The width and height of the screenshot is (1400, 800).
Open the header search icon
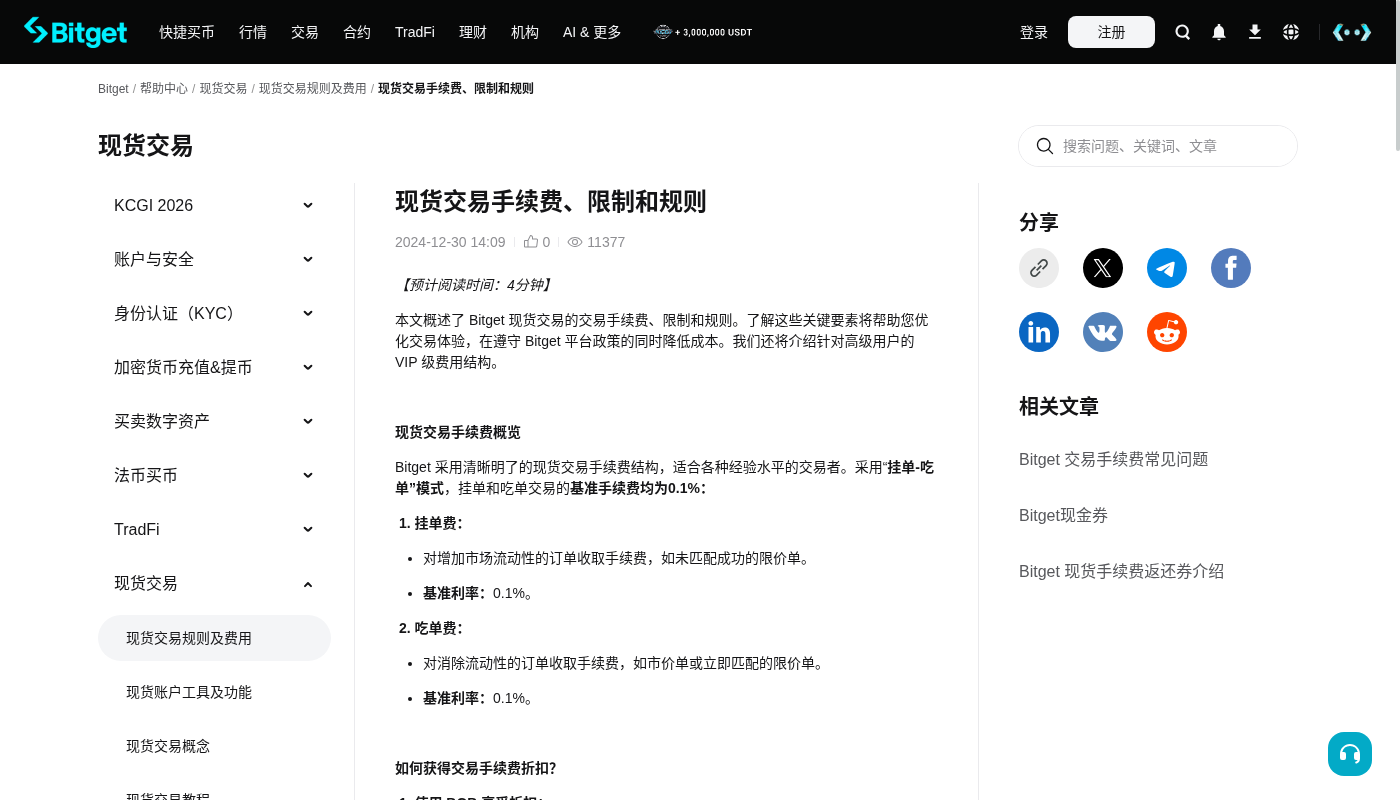pos(1183,32)
